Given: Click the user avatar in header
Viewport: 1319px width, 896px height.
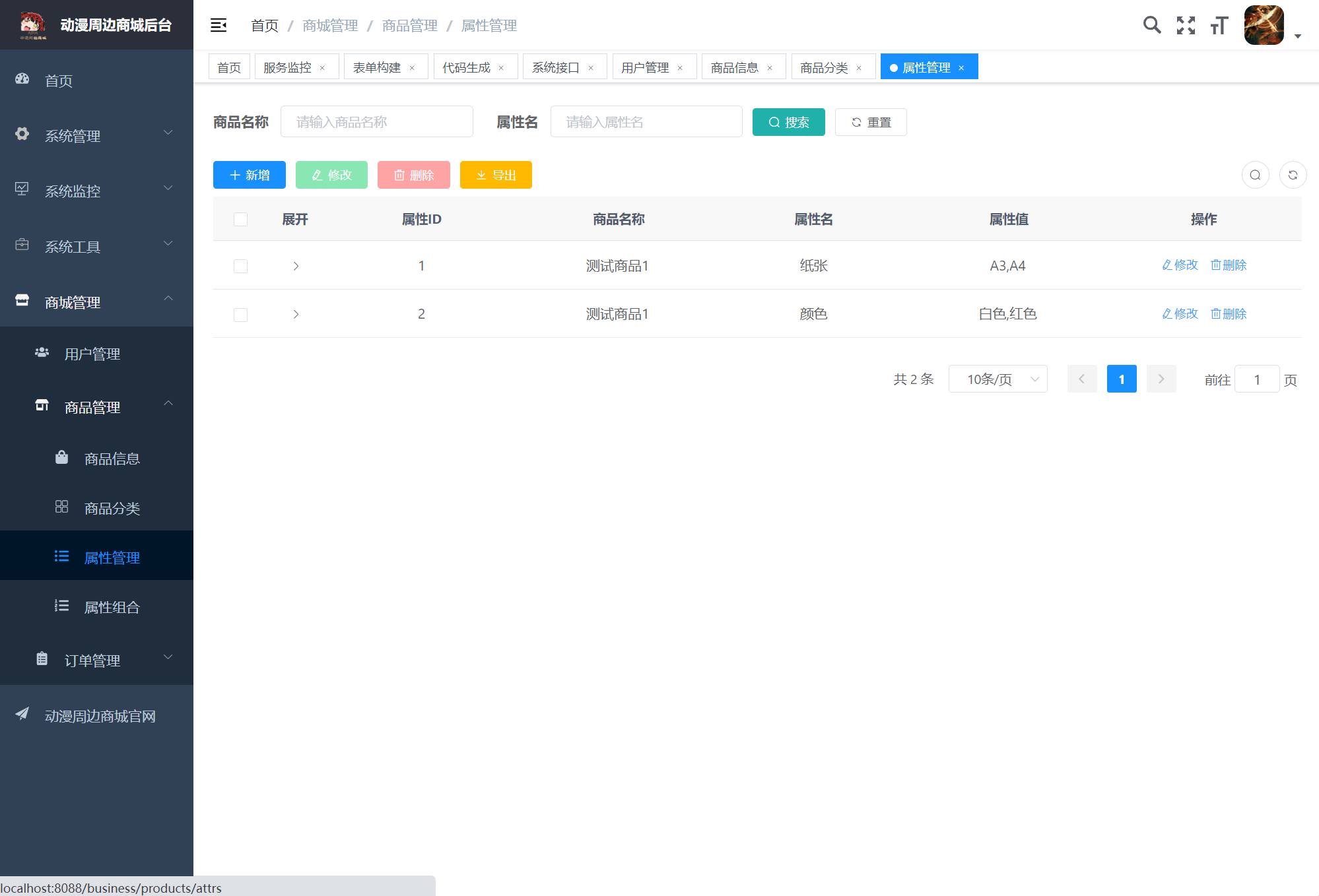Looking at the screenshot, I should 1264,25.
